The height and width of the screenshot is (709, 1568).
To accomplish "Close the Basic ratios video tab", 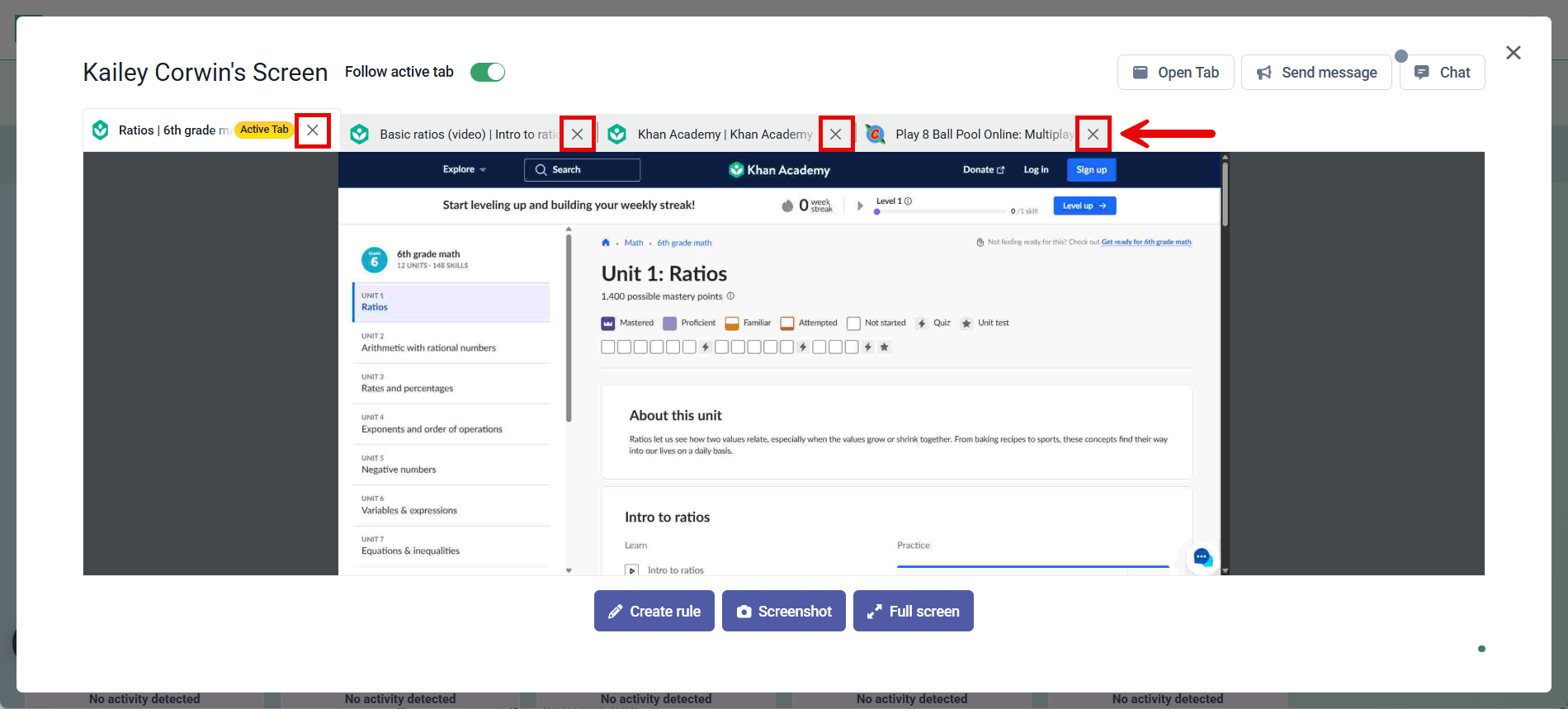I will (578, 134).
